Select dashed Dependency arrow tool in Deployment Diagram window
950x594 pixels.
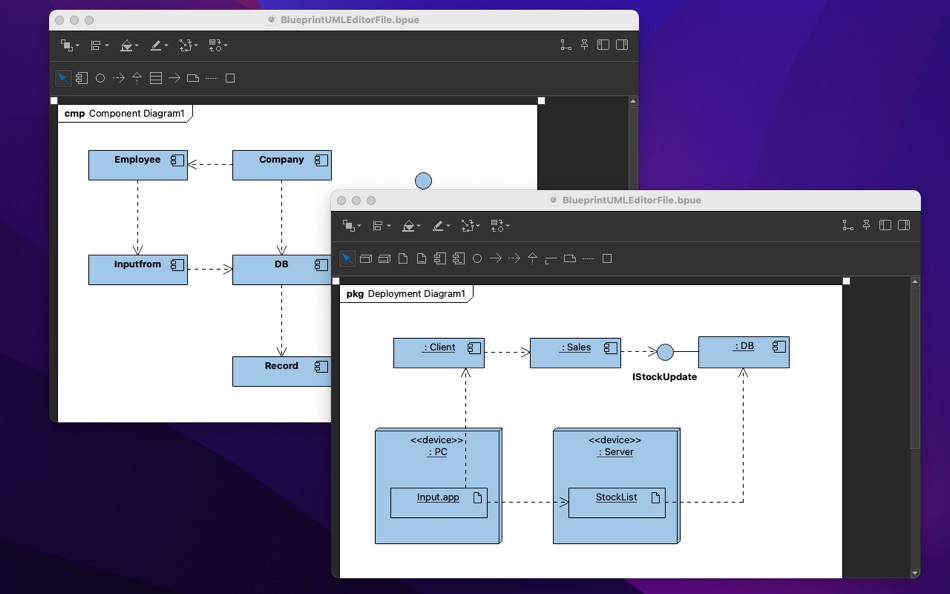coord(514,259)
